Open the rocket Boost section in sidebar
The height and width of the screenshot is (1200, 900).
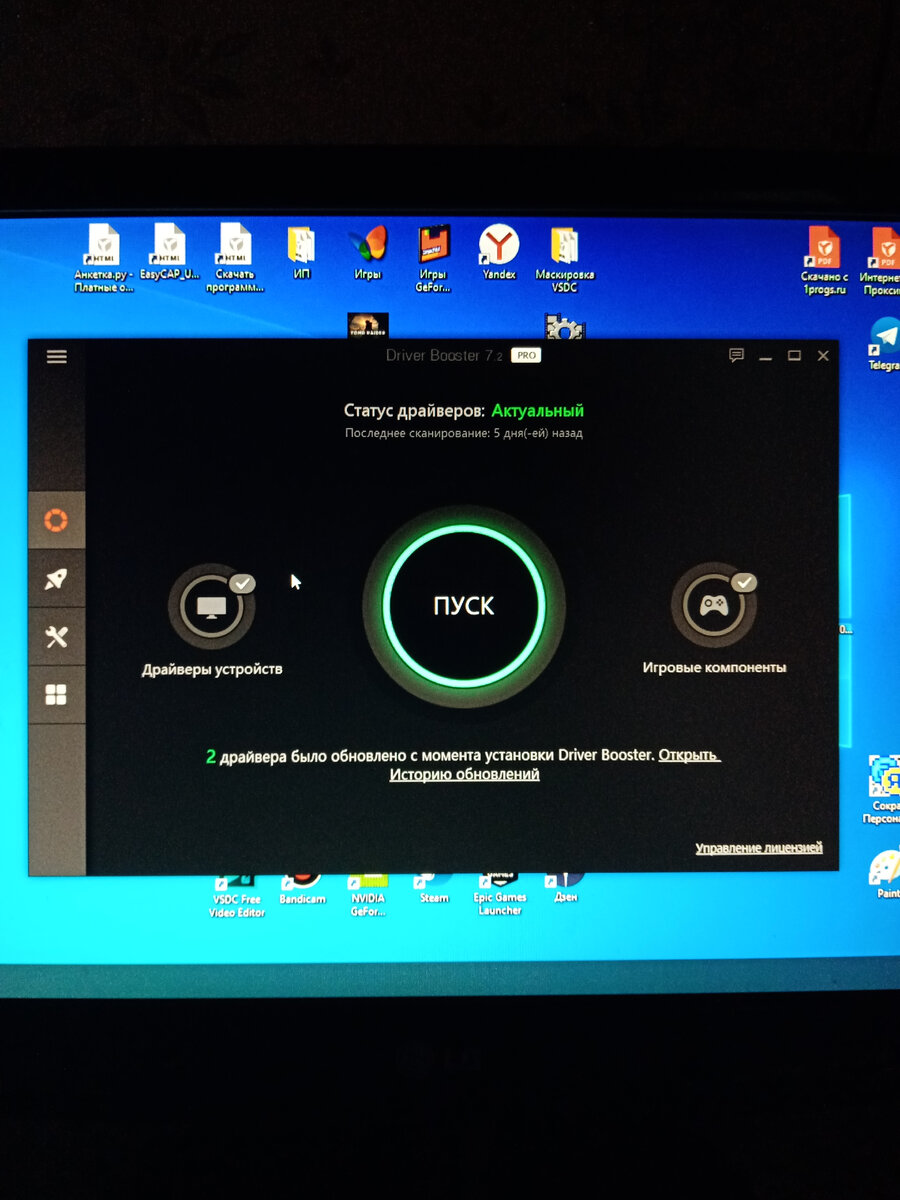[56, 578]
